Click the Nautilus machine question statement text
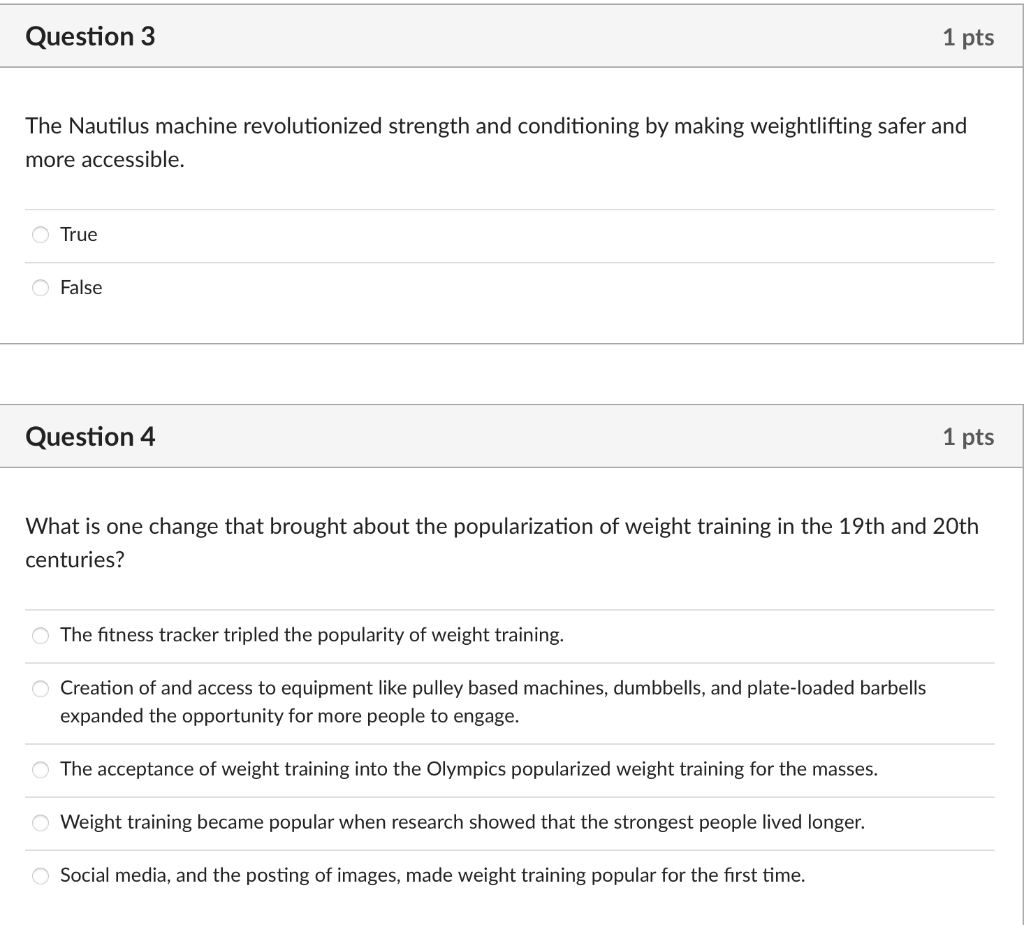 tap(496, 142)
